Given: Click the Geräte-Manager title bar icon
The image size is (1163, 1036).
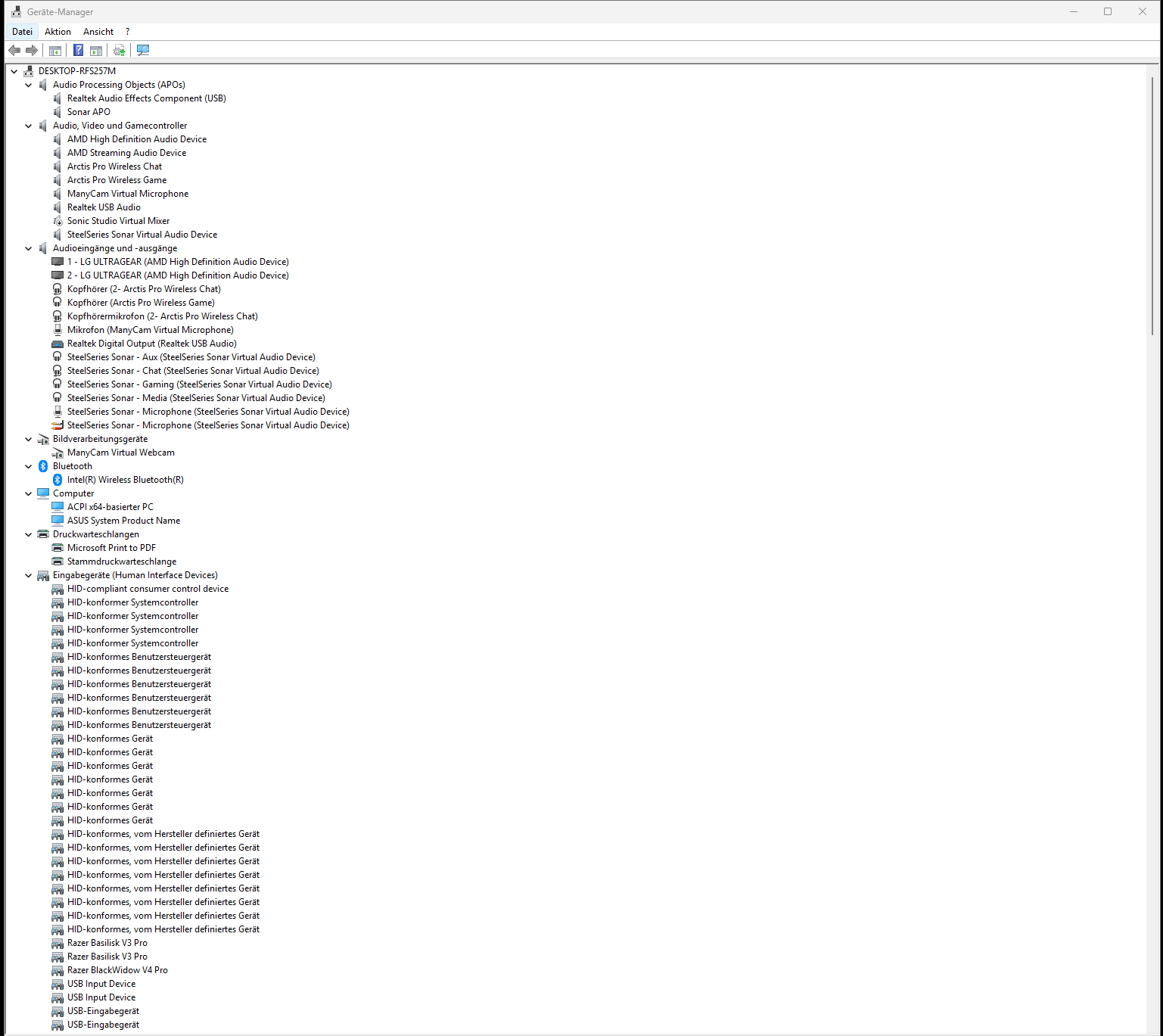Looking at the screenshot, I should pos(16,11).
